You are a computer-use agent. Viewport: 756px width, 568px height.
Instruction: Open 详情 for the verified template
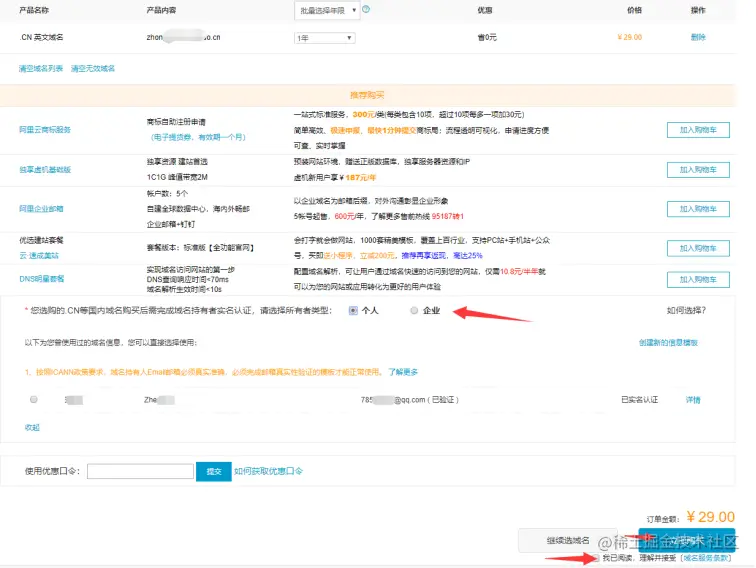(693, 400)
